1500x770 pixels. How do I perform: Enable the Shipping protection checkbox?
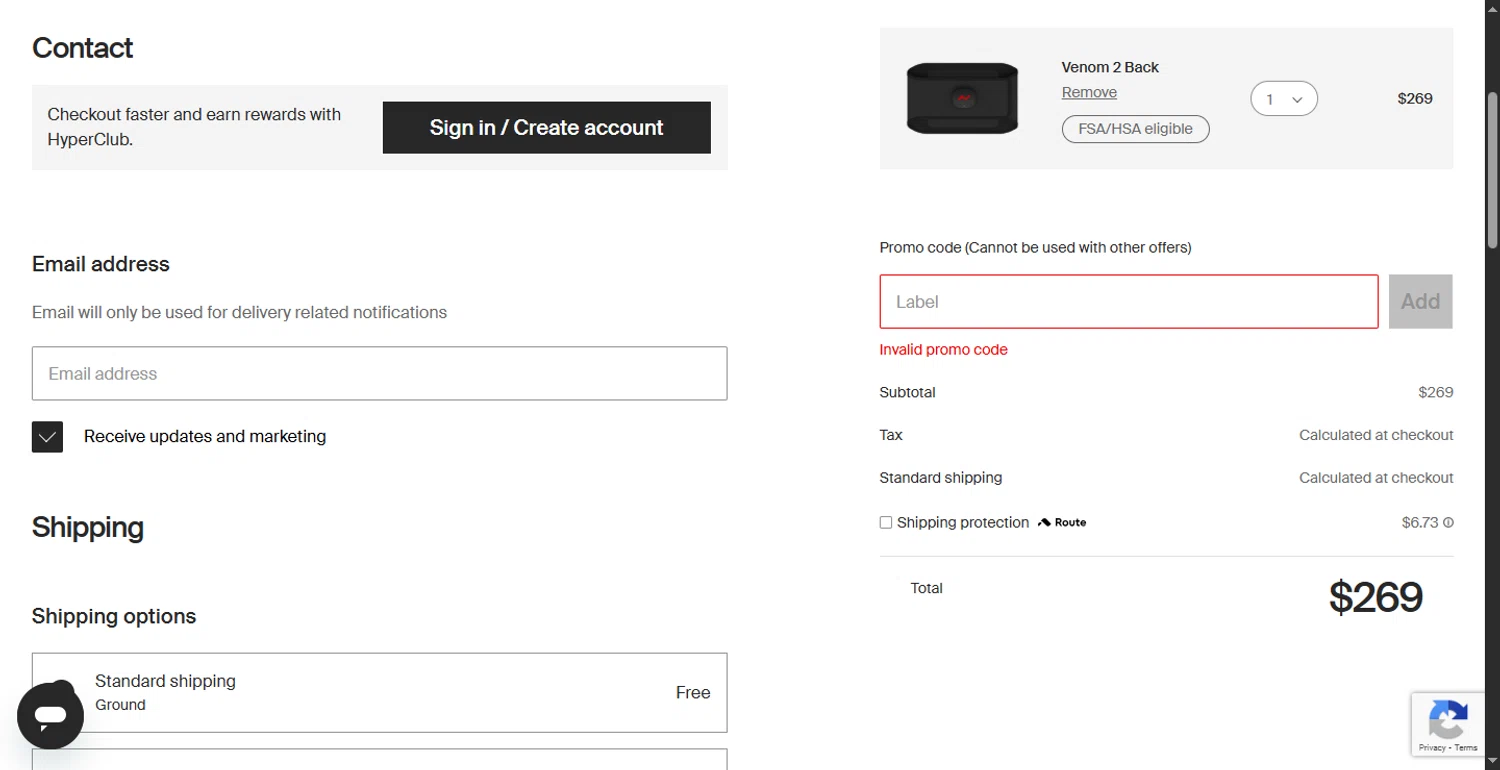click(886, 522)
